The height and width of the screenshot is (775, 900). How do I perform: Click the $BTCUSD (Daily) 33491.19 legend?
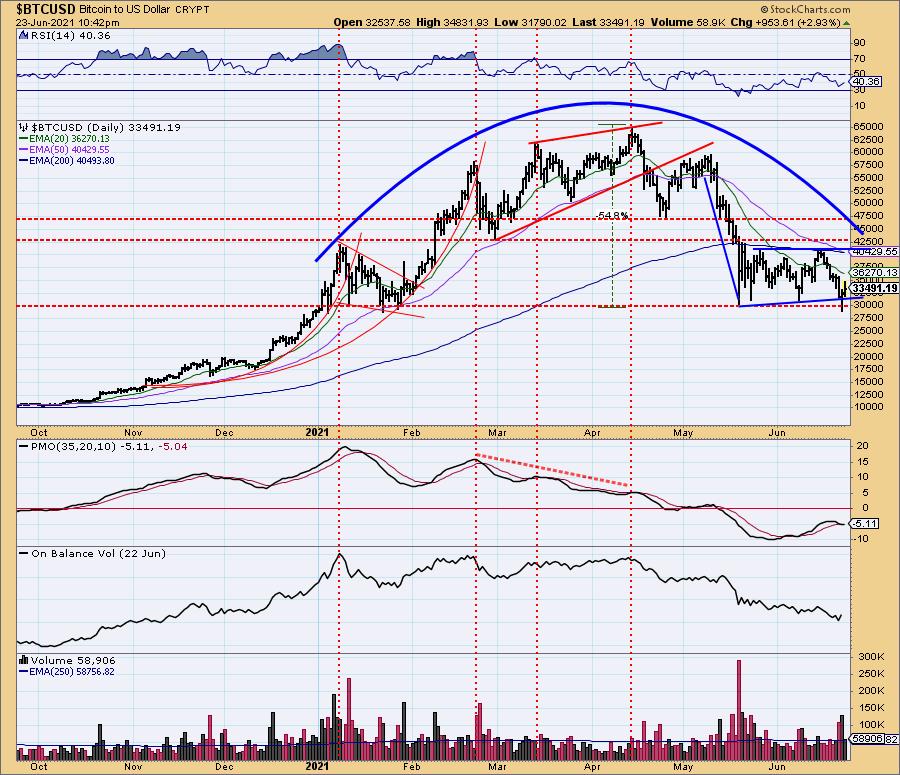coord(106,127)
